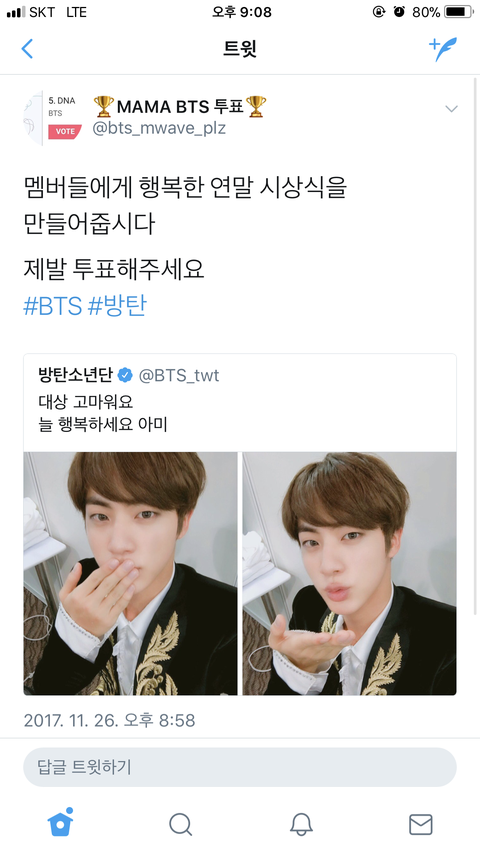Expand the tweet options chevron menu
Viewport: 480px width, 853px height.
pos(451,109)
